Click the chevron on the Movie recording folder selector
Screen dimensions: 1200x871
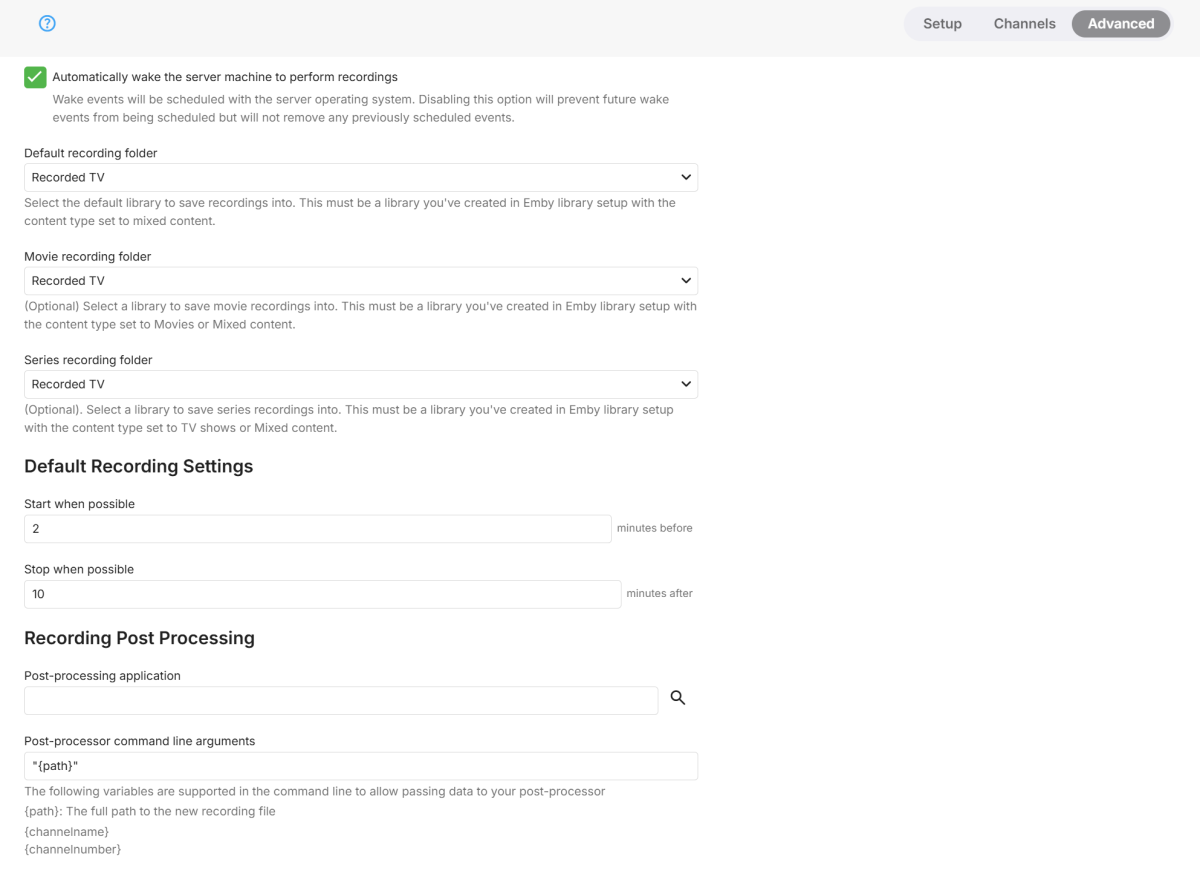(x=686, y=280)
